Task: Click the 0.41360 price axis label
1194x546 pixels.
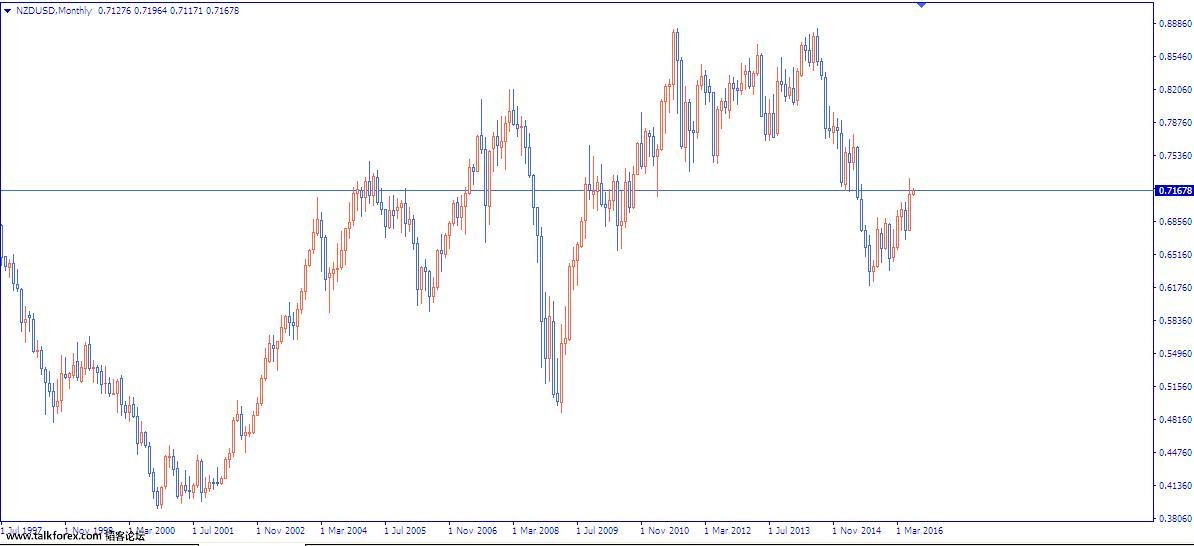Action: pyautogui.click(x=1176, y=486)
